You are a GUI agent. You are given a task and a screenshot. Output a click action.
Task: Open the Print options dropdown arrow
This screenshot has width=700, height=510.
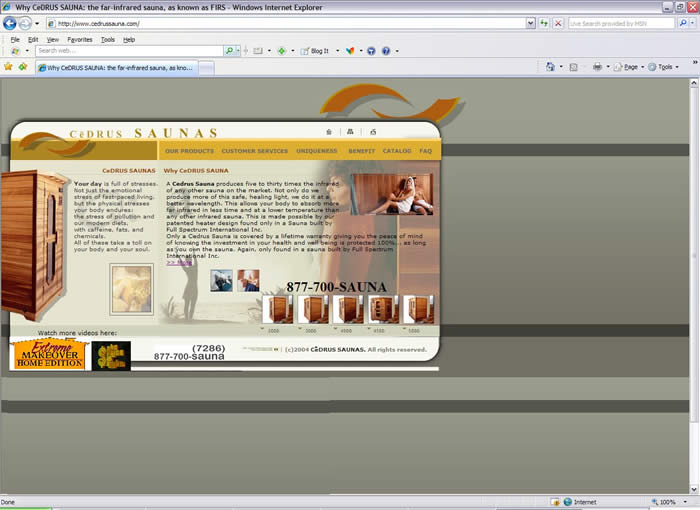pyautogui.click(x=608, y=67)
